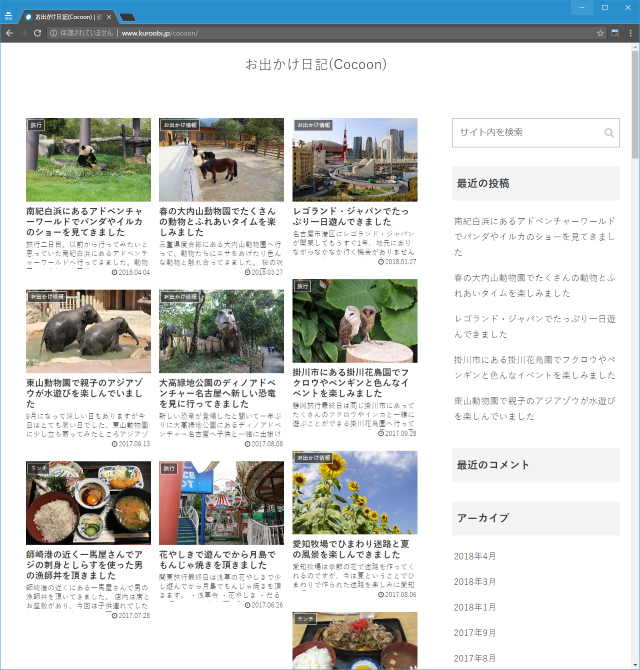Open the 2017年8月 archive
The width and height of the screenshot is (640, 670).
(475, 658)
